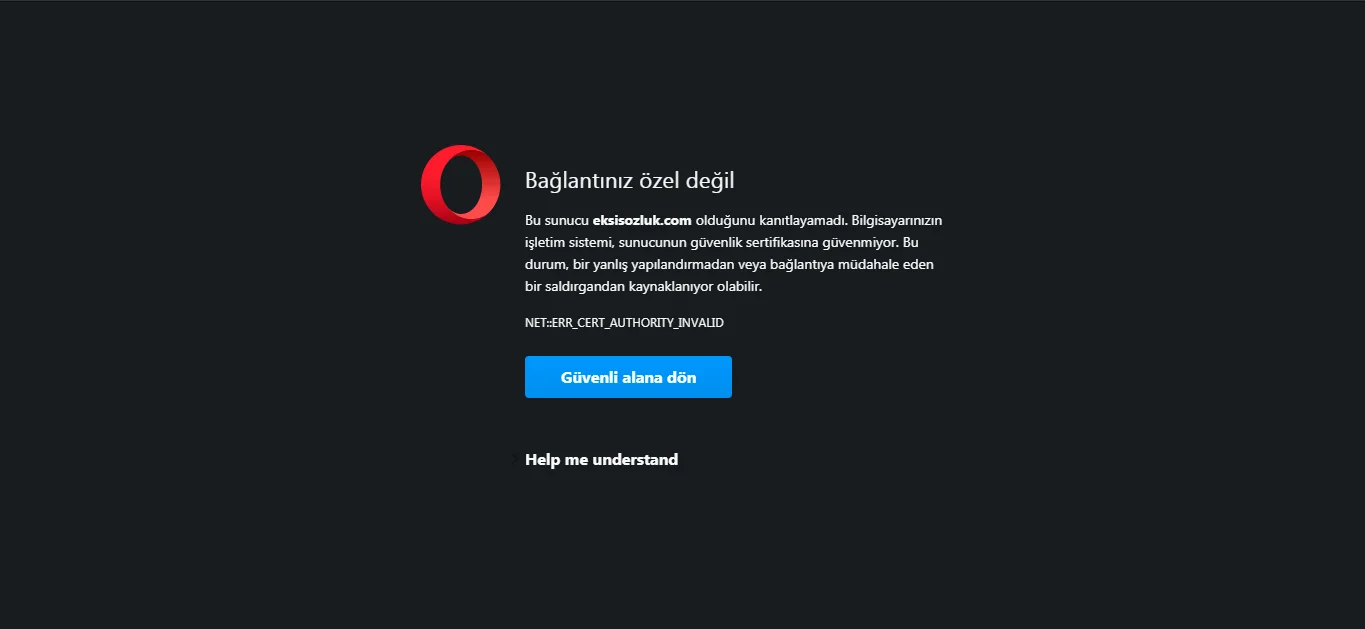Click the words Bu sunucu before the domain
This screenshot has width=1365, height=629.
click(557, 220)
